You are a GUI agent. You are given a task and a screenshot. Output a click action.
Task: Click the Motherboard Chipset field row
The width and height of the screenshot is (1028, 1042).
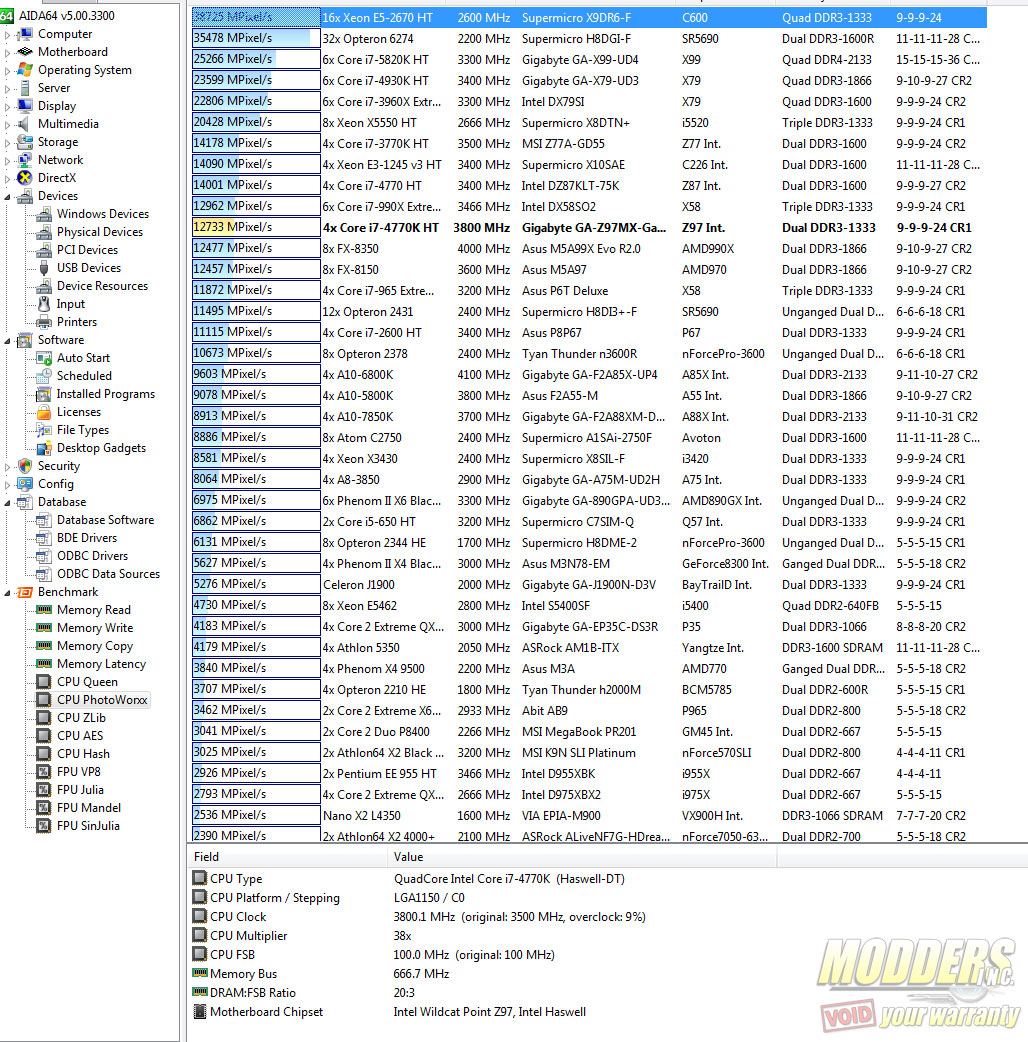click(x=389, y=1011)
